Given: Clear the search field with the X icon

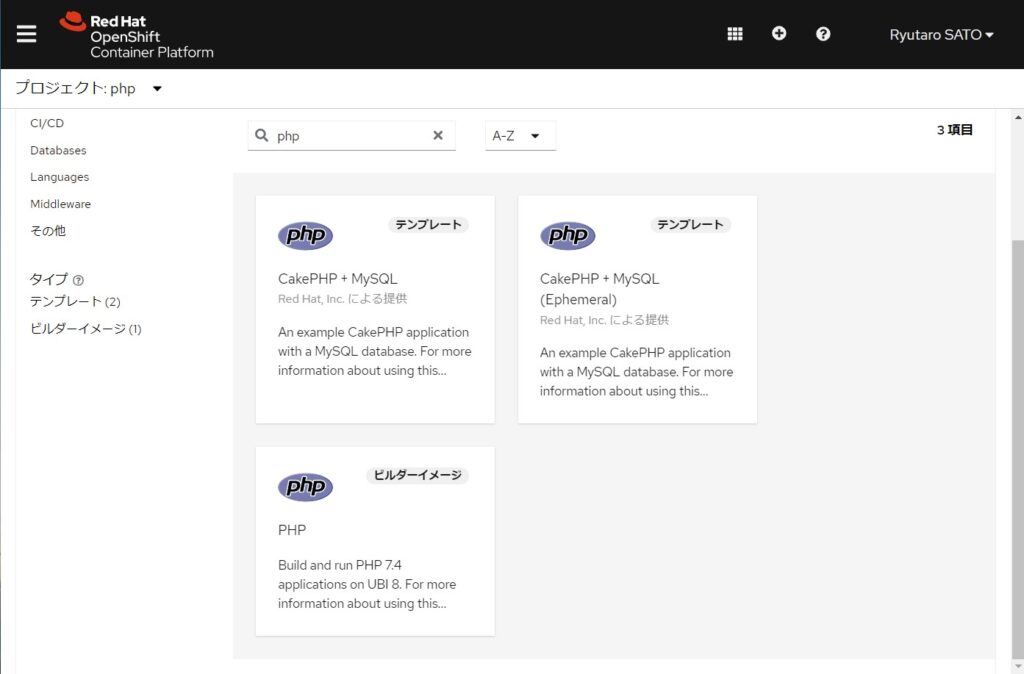Looking at the screenshot, I should (x=438, y=135).
